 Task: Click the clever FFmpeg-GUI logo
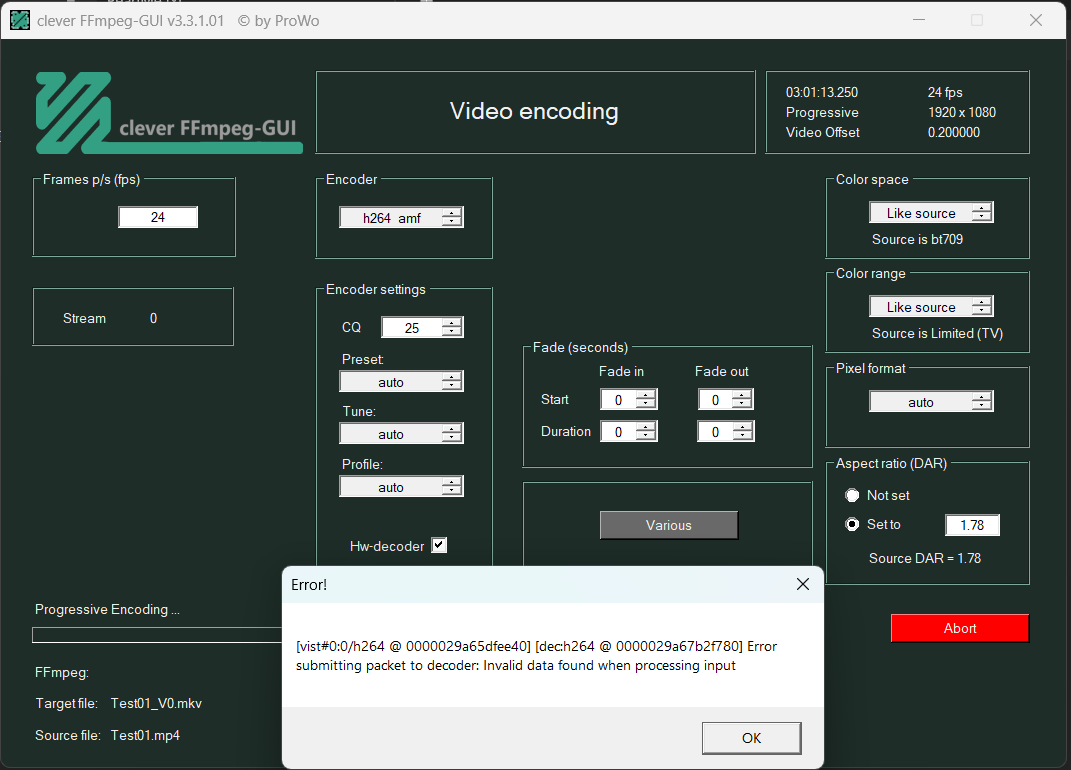[x=168, y=113]
